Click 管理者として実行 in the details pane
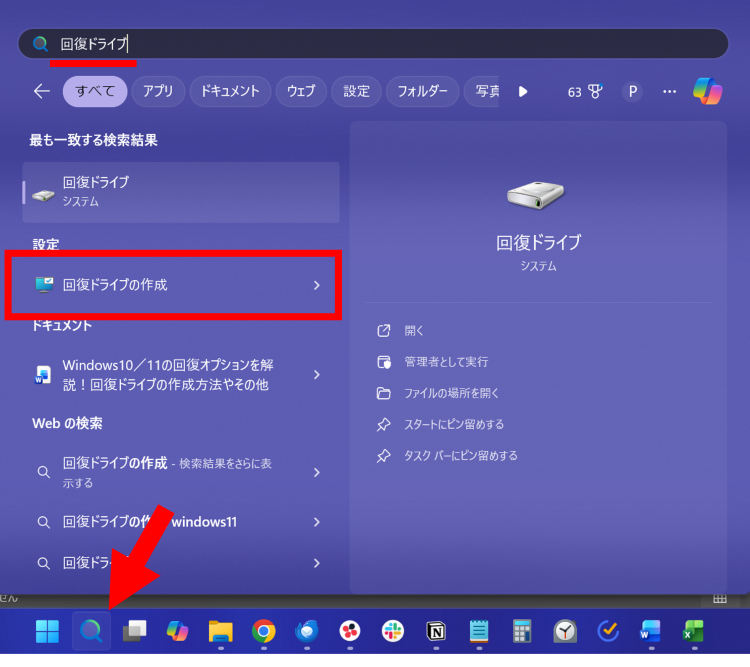The image size is (750, 667). pos(446,362)
